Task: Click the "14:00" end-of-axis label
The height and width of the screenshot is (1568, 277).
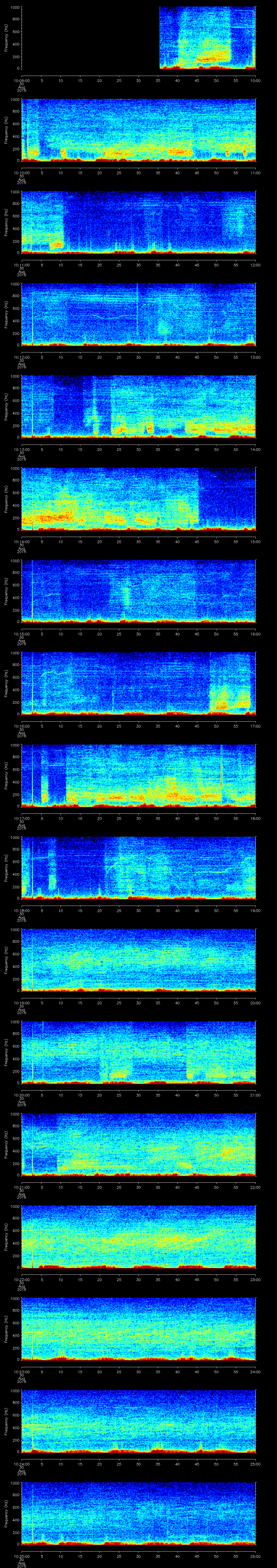Action: click(256, 449)
